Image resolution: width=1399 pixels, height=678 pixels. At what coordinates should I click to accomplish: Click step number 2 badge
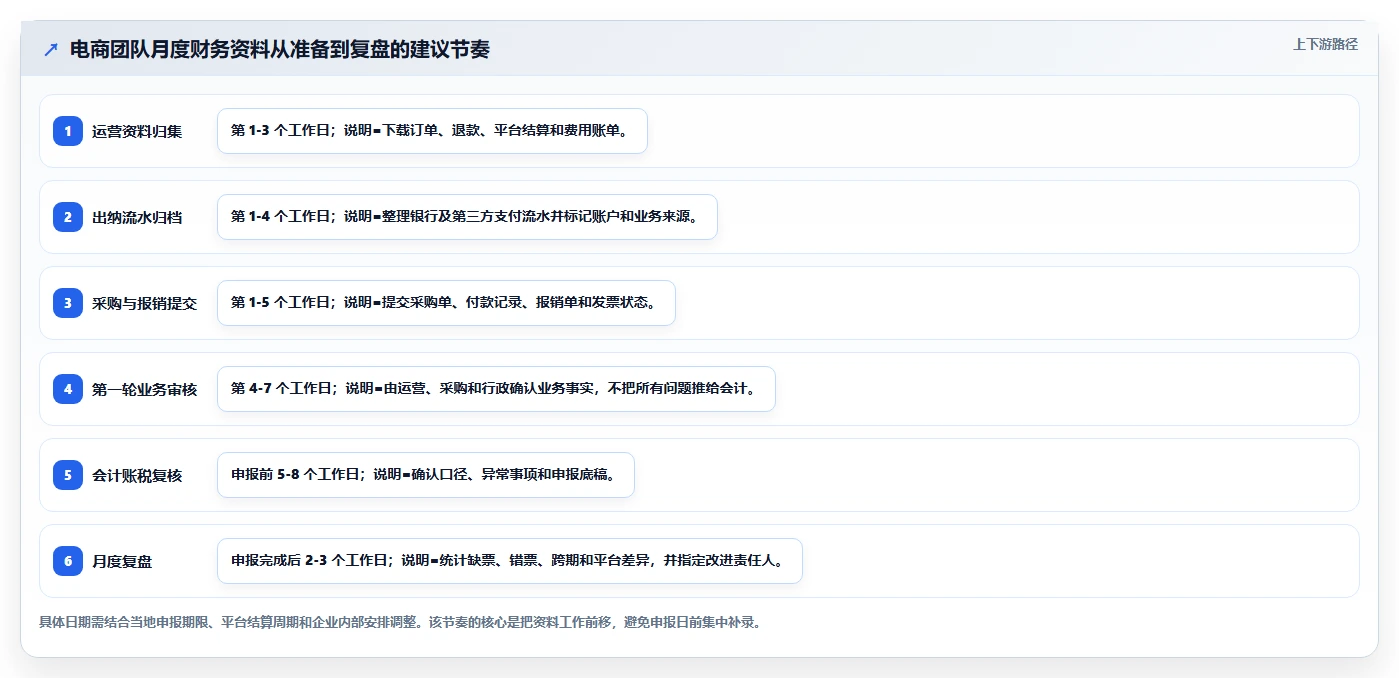point(68,217)
